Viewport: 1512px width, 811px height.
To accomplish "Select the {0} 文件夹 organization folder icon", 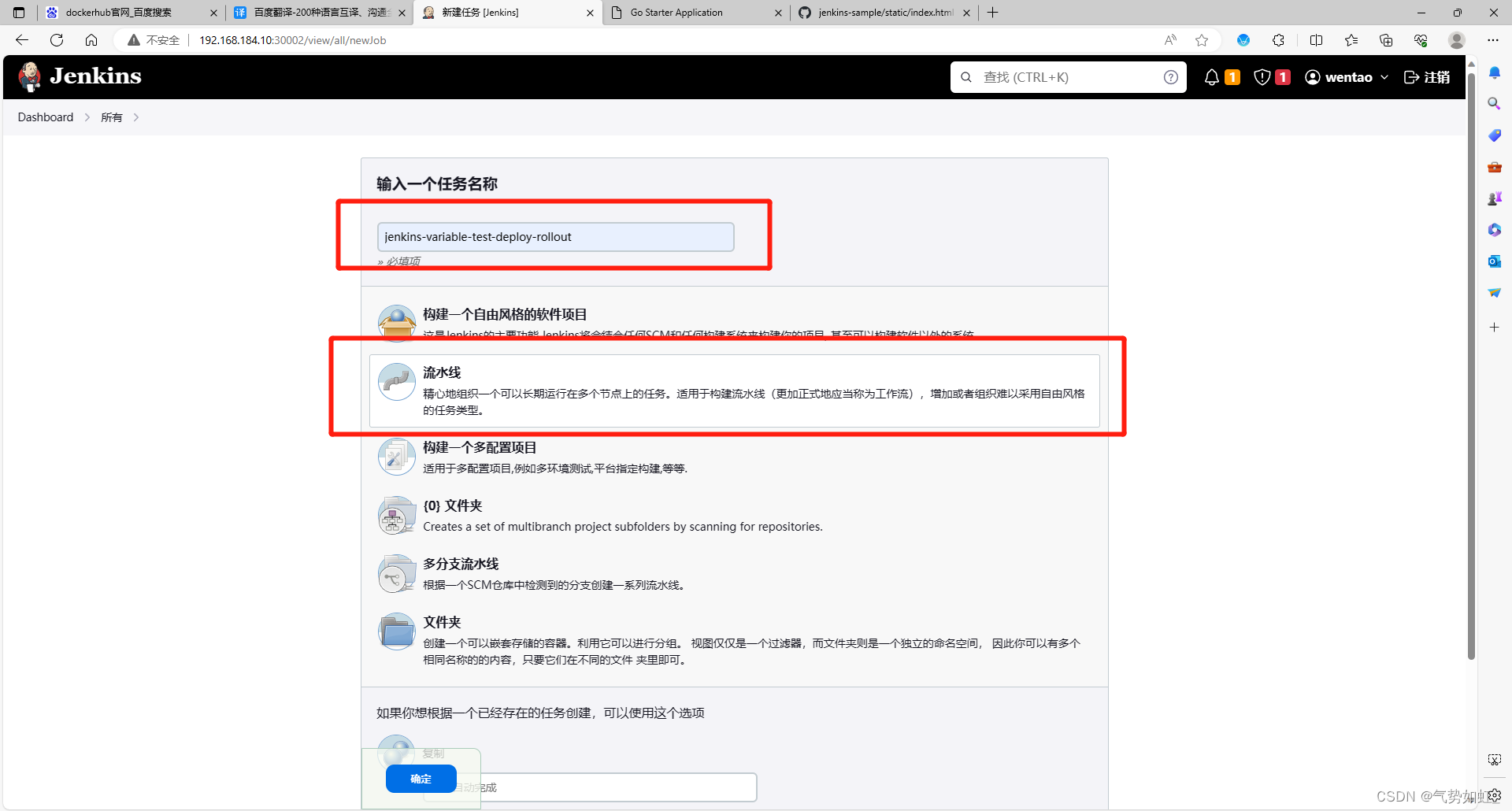I will (397, 515).
